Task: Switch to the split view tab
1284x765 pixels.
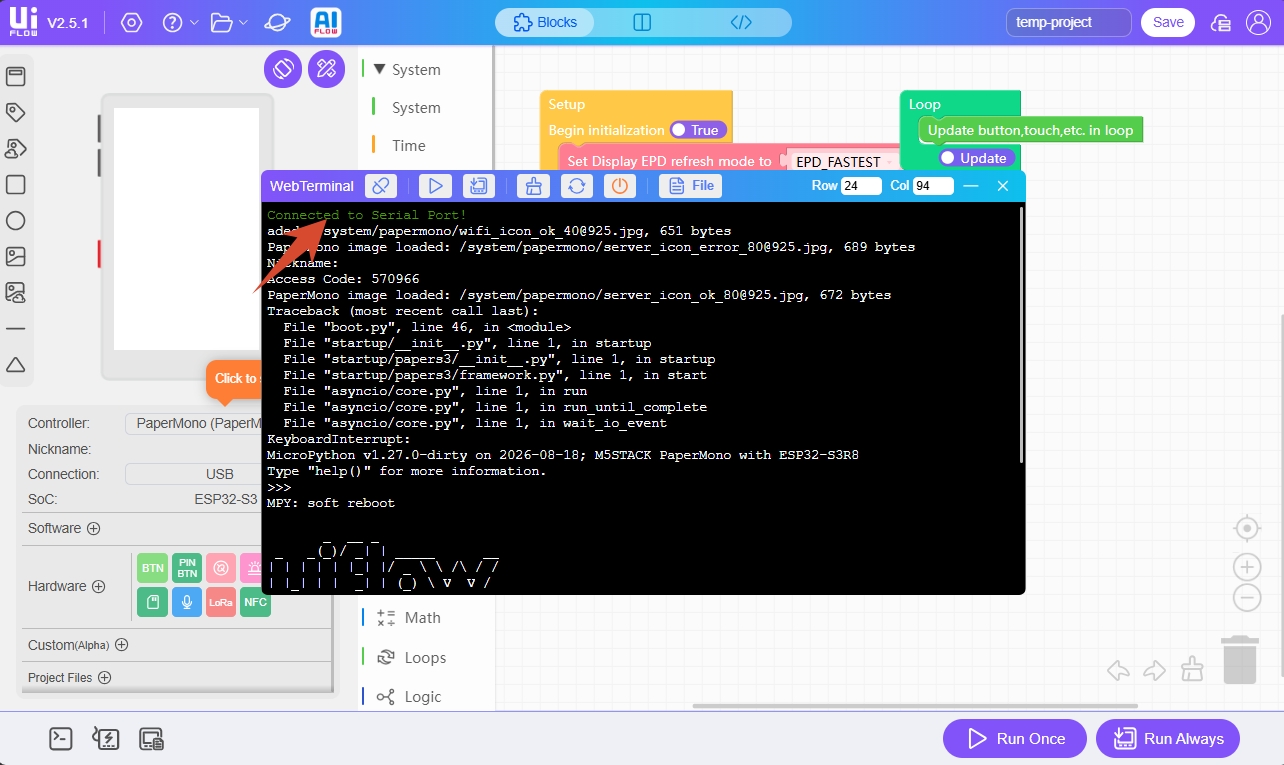Action: tap(643, 22)
